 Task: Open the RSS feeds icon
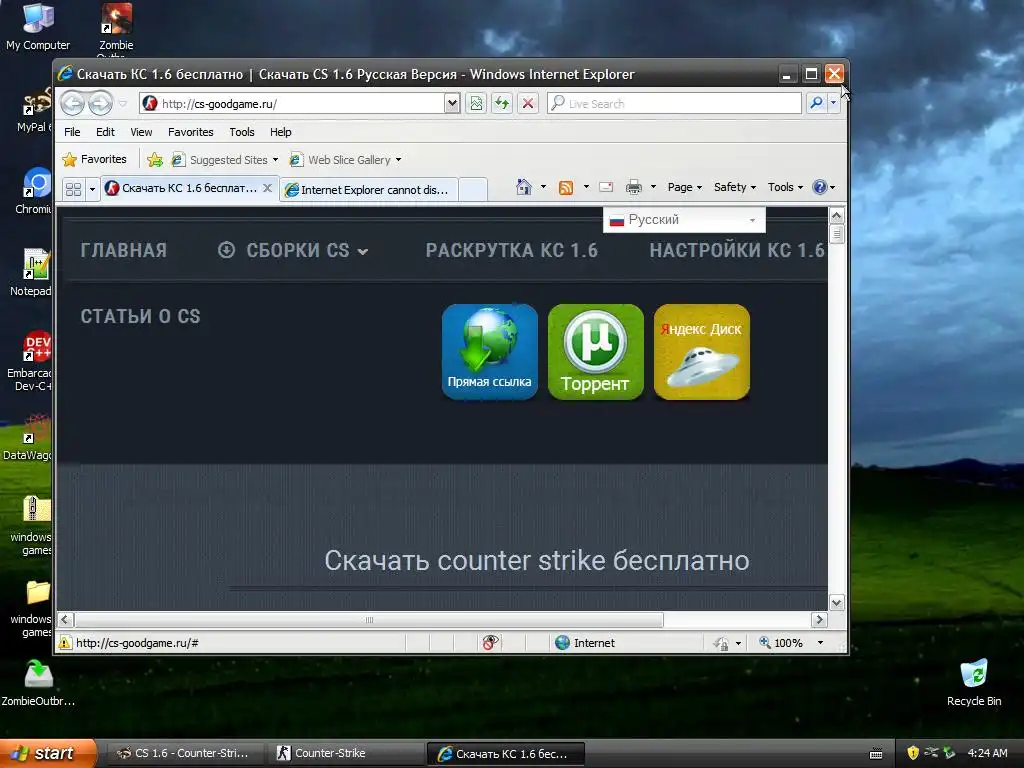point(566,187)
